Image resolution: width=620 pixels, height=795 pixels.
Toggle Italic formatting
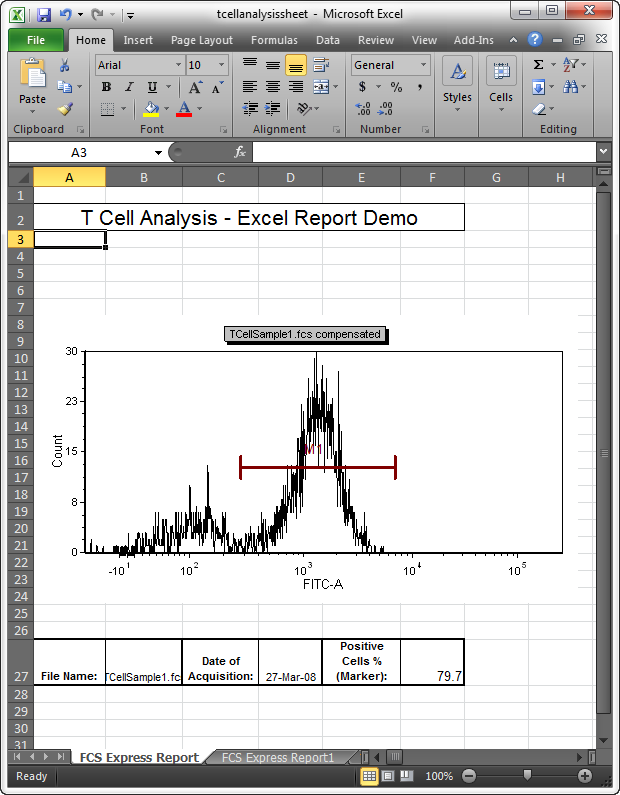(x=129, y=87)
